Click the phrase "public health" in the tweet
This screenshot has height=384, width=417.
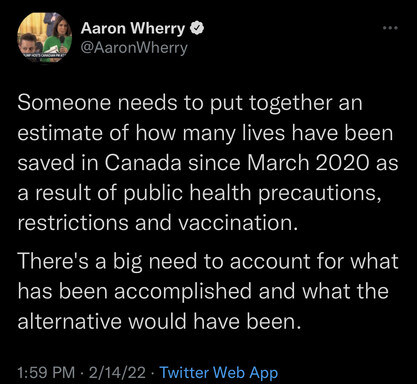click(187, 193)
